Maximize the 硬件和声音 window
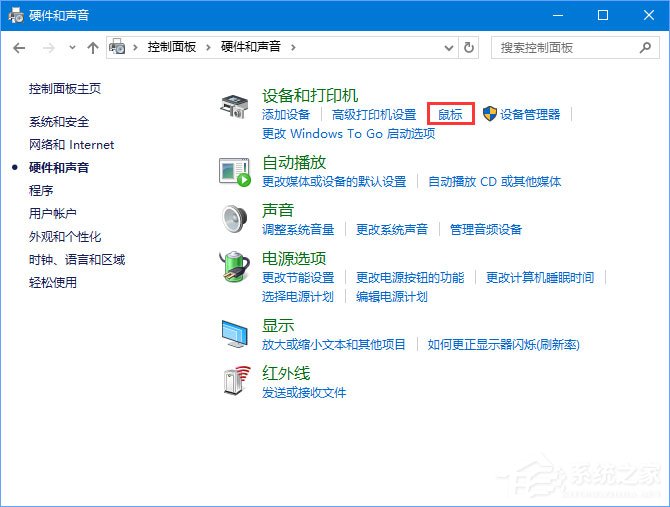This screenshot has width=670, height=507. (602, 15)
